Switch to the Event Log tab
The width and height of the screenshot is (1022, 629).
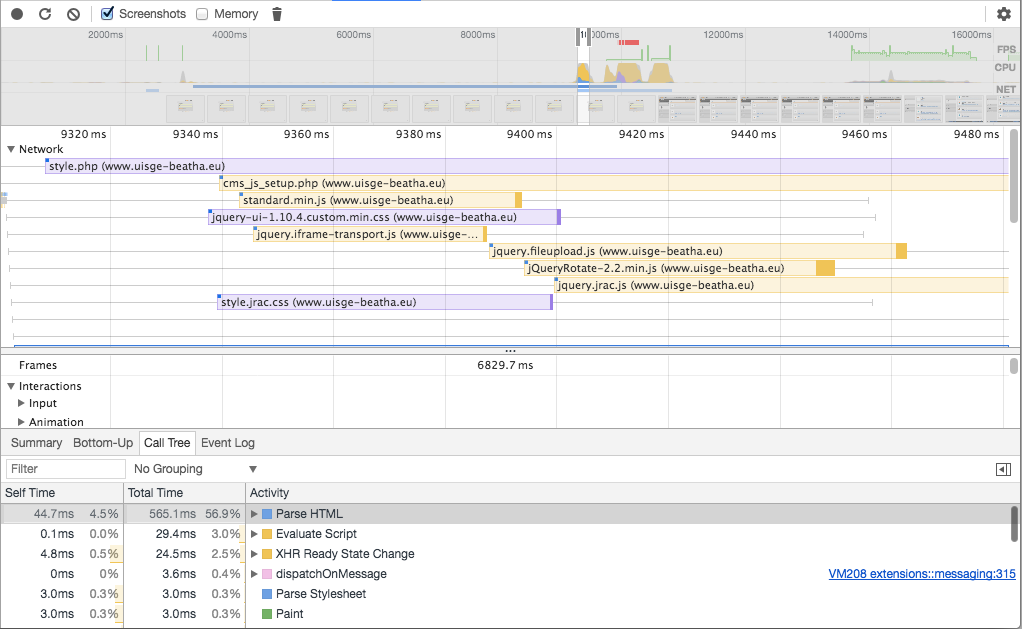coord(228,443)
